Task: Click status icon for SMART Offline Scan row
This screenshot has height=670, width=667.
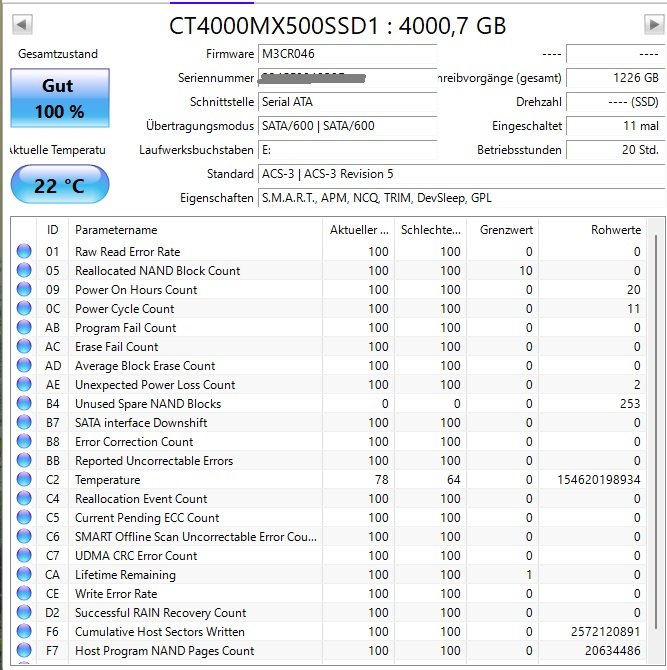Action: pos(24,536)
